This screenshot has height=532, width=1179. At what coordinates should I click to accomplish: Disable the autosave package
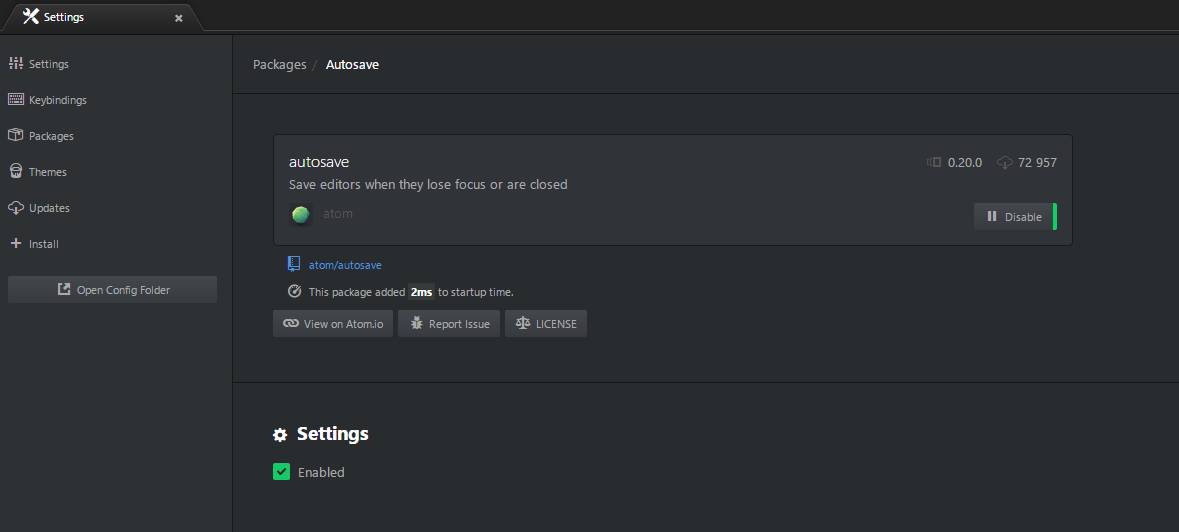coord(1015,216)
